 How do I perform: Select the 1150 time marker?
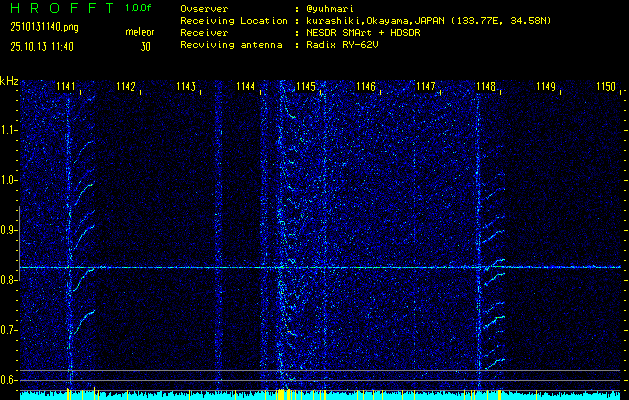coord(606,87)
